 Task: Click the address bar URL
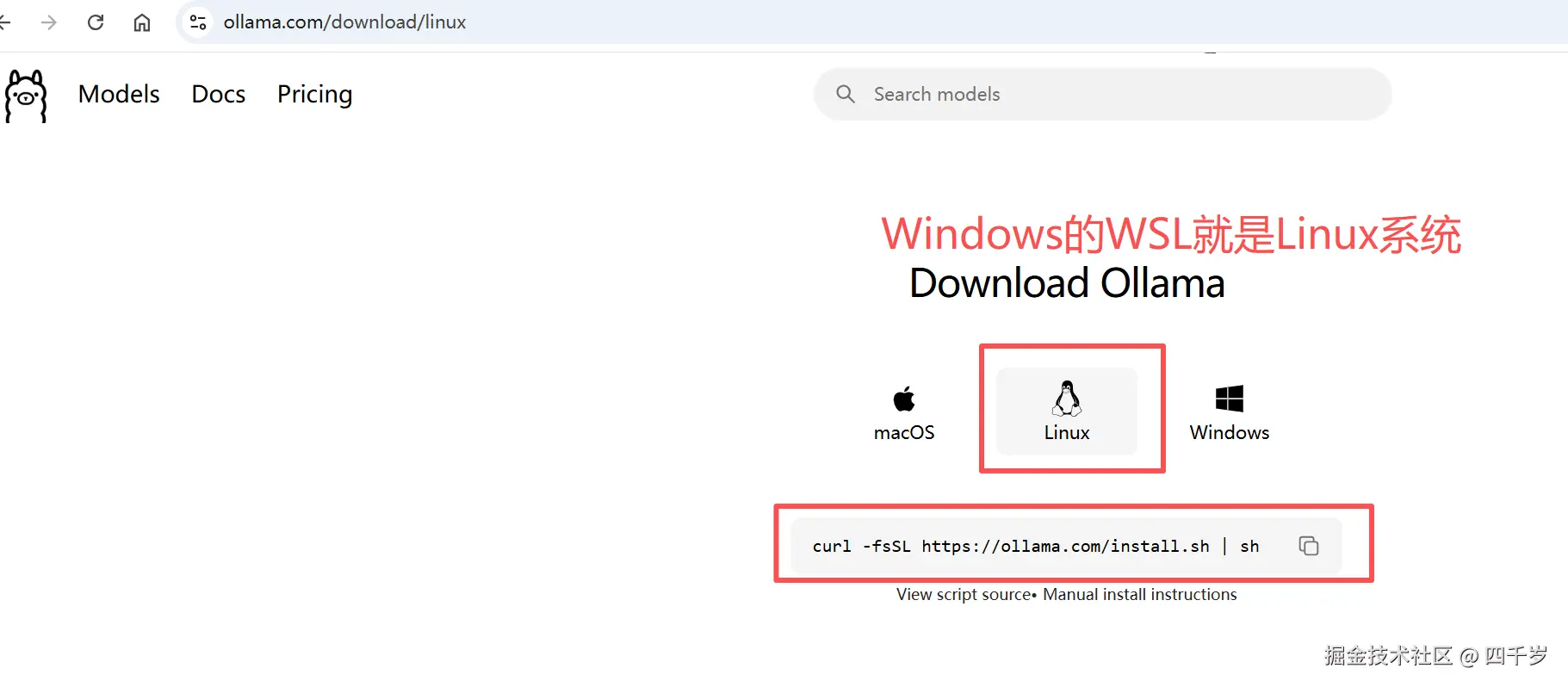(x=345, y=22)
